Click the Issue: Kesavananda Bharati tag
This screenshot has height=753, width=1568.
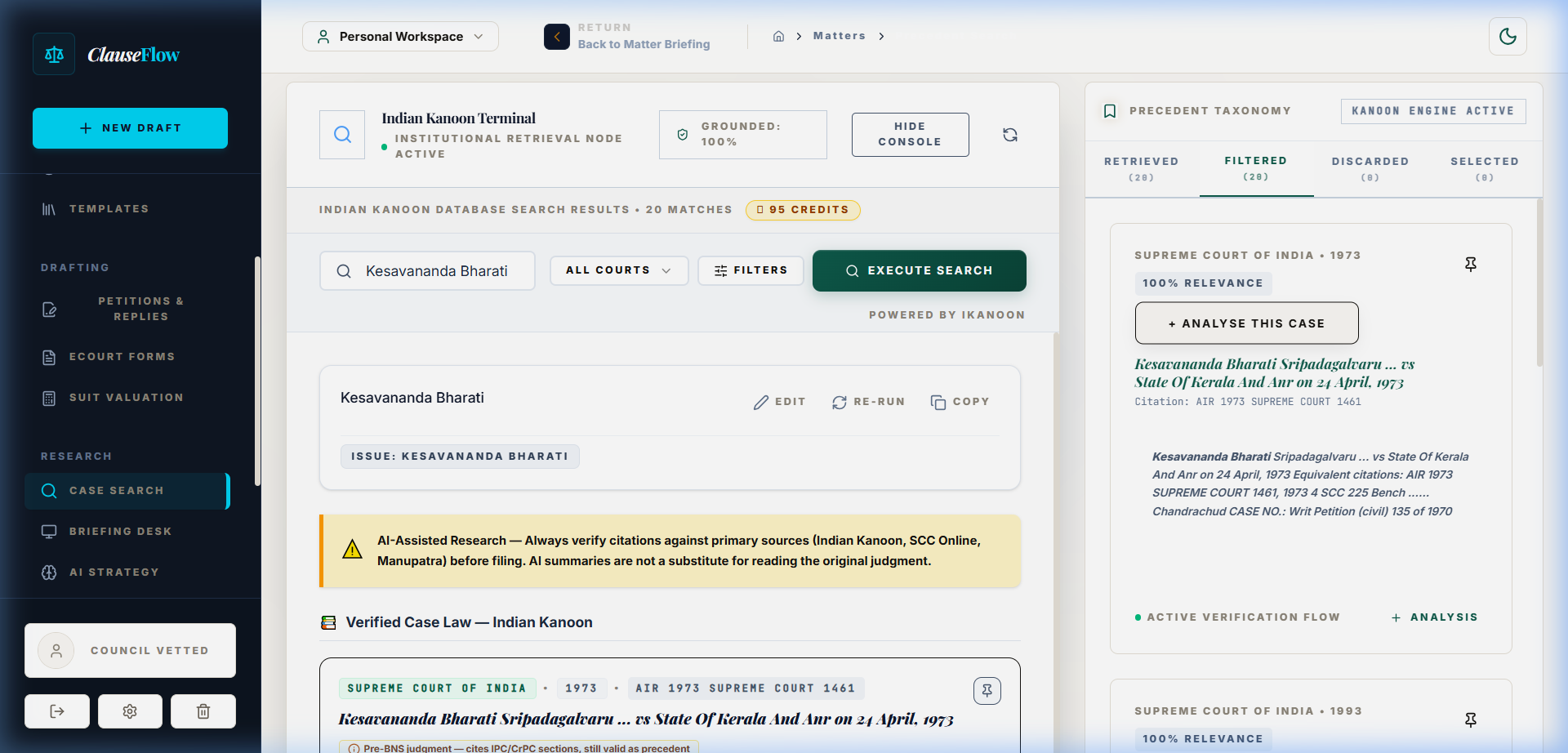tap(460, 457)
